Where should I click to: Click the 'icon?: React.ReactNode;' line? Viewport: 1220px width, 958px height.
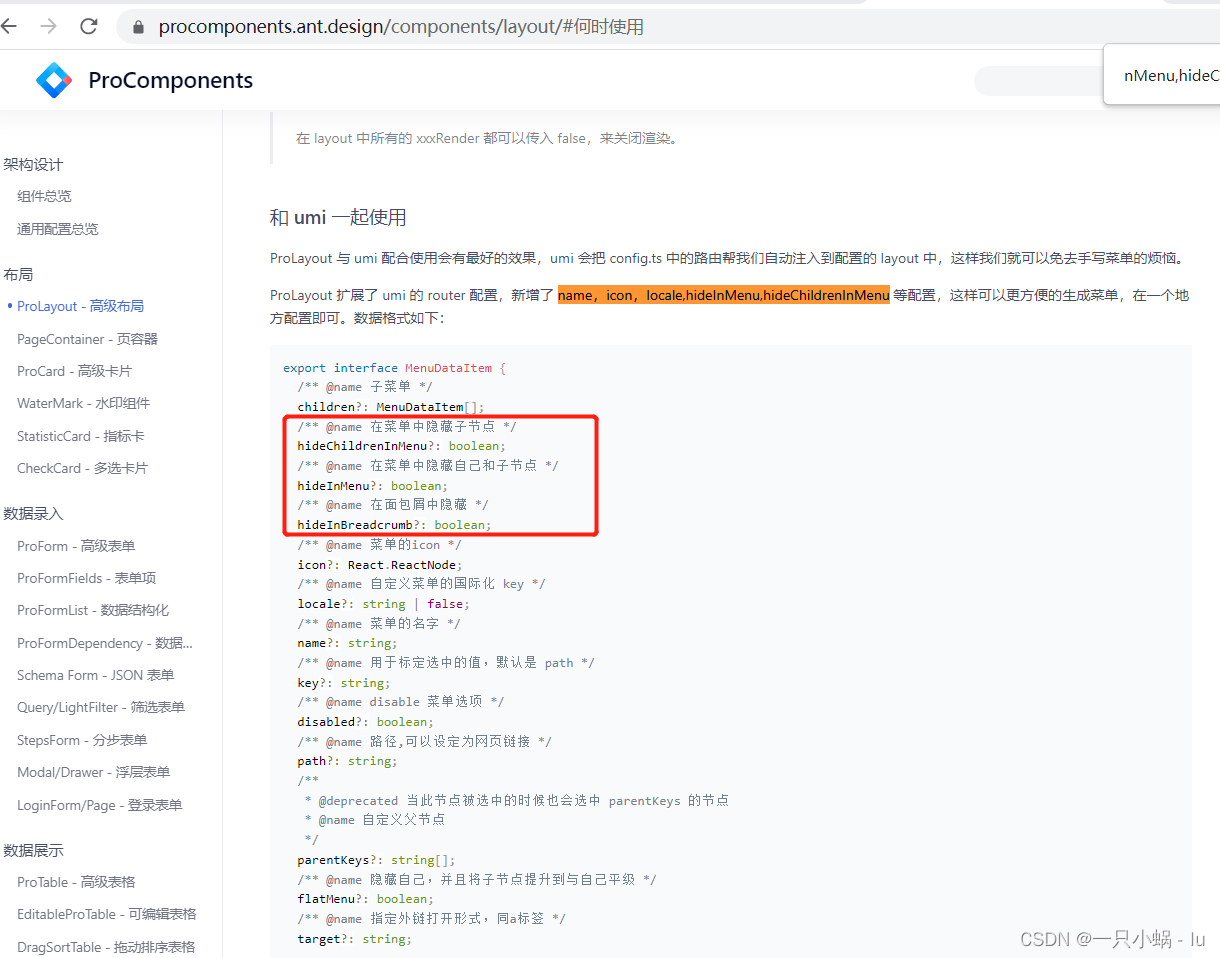tap(380, 565)
